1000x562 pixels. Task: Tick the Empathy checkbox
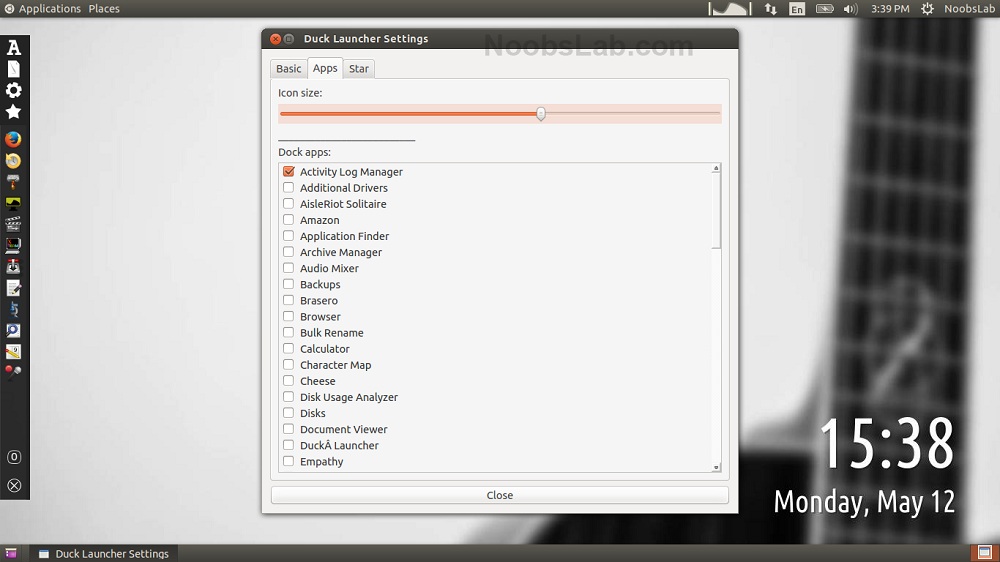(289, 461)
